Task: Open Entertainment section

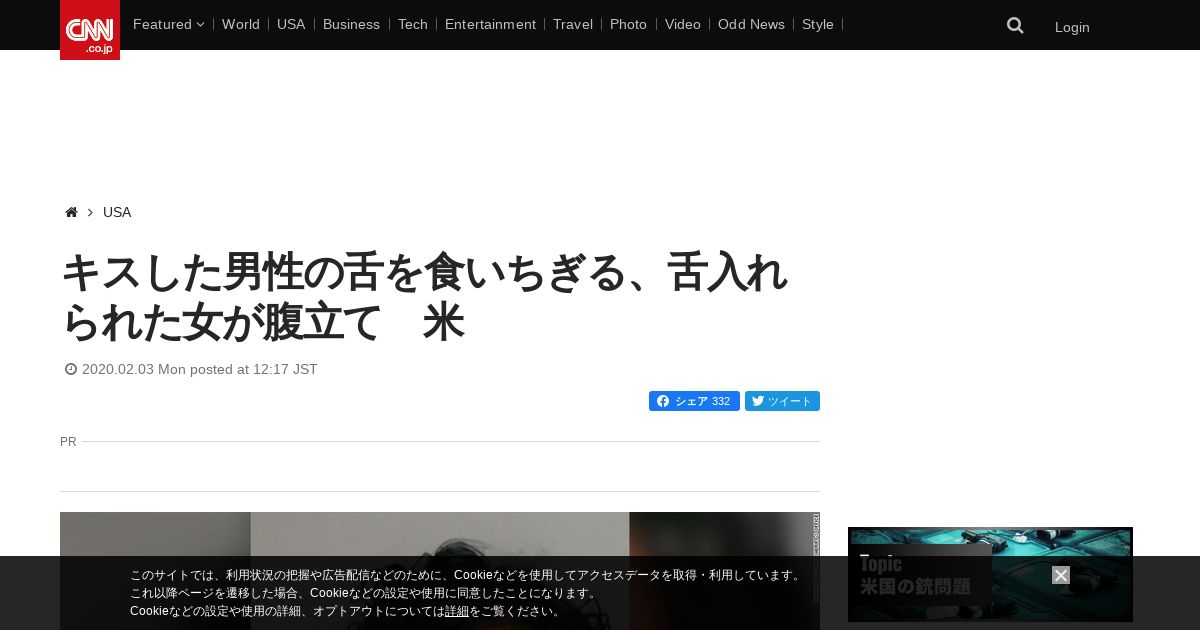Action: pos(490,24)
